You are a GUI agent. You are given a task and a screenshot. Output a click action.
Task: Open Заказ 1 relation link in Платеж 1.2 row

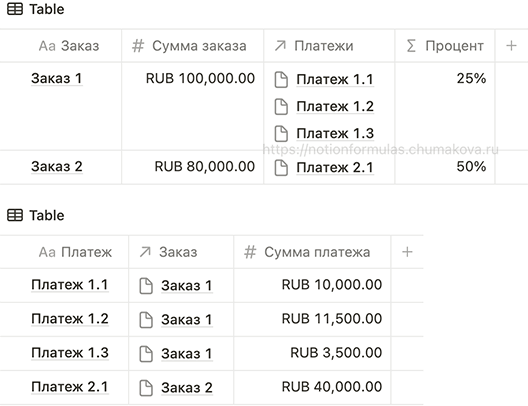point(187,320)
